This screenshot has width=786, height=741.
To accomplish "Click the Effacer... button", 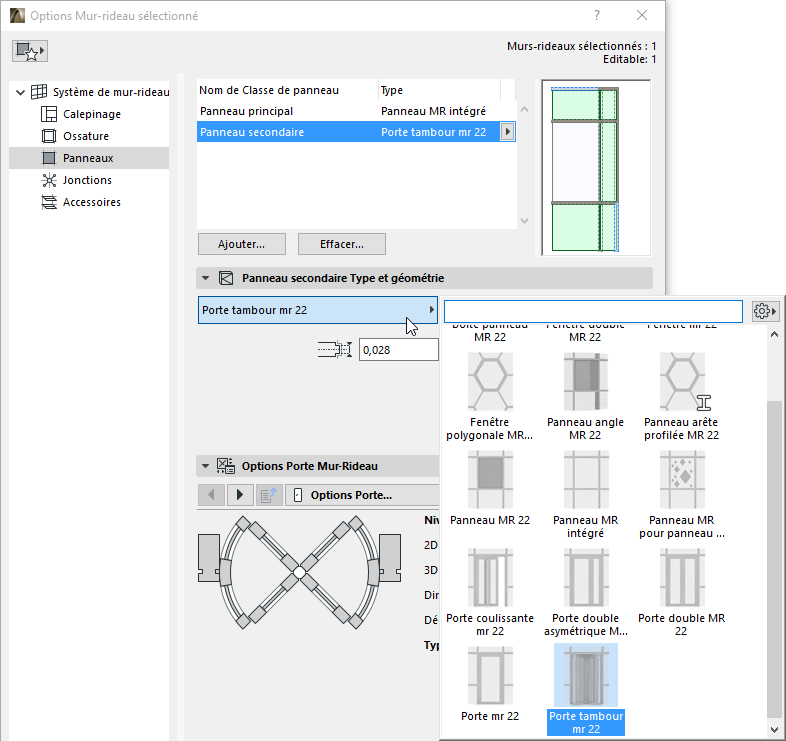I will tap(342, 244).
